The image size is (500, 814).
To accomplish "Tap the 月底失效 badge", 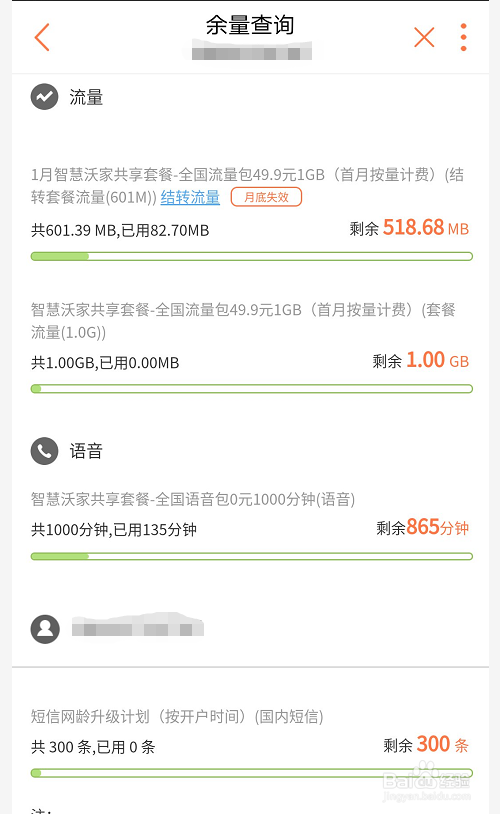I will pyautogui.click(x=266, y=197).
